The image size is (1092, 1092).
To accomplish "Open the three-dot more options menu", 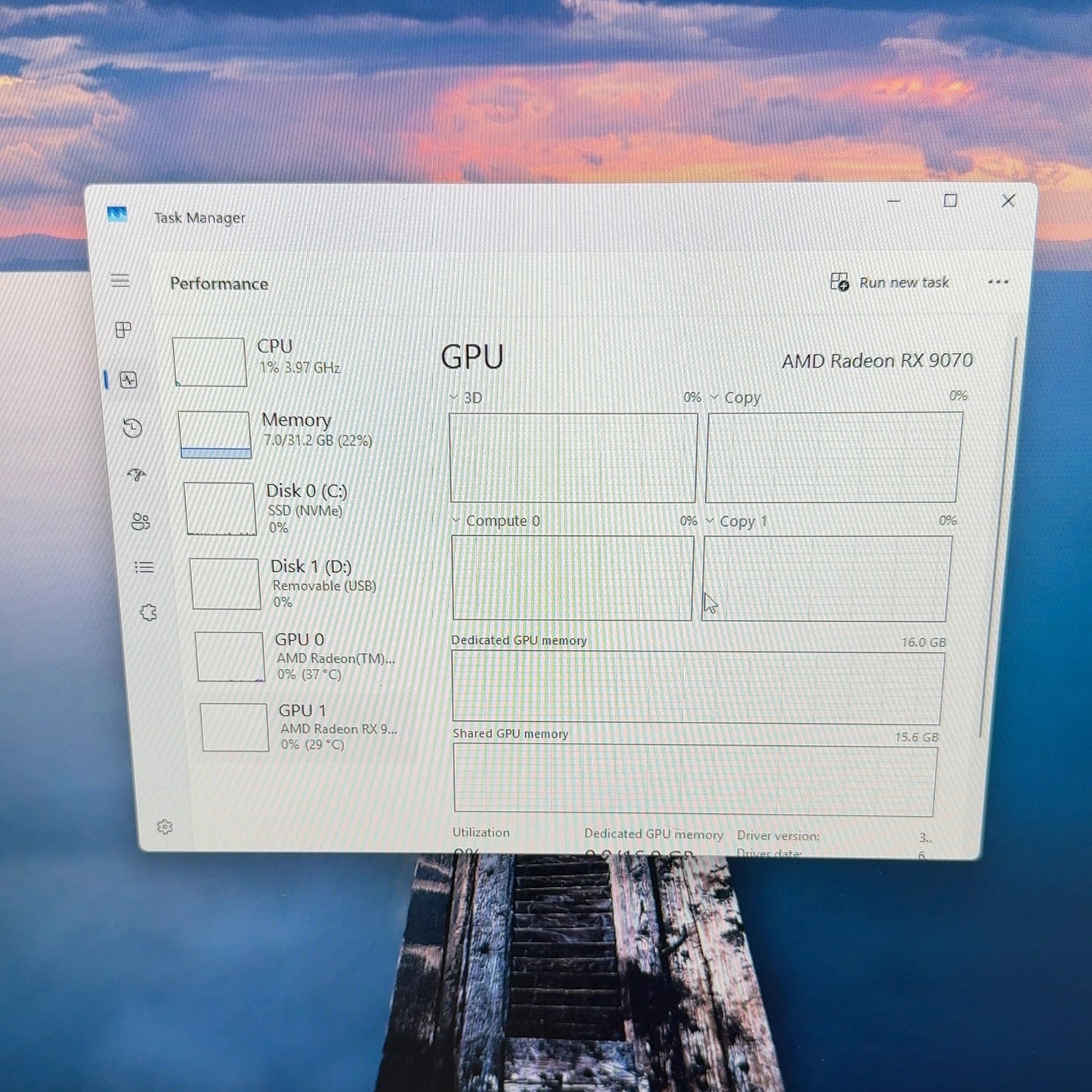I will coord(998,282).
